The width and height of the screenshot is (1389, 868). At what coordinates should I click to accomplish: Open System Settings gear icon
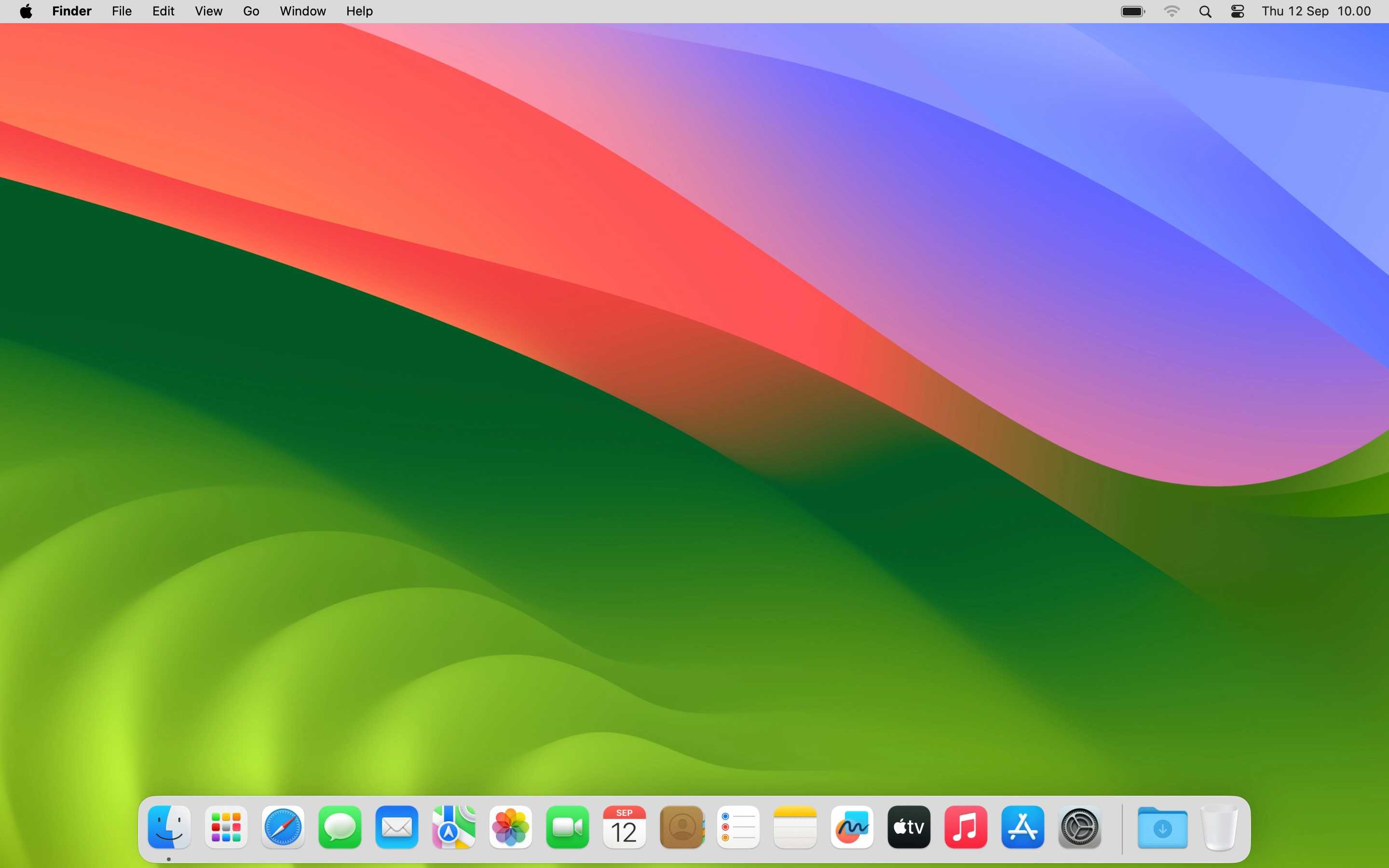[x=1079, y=827]
